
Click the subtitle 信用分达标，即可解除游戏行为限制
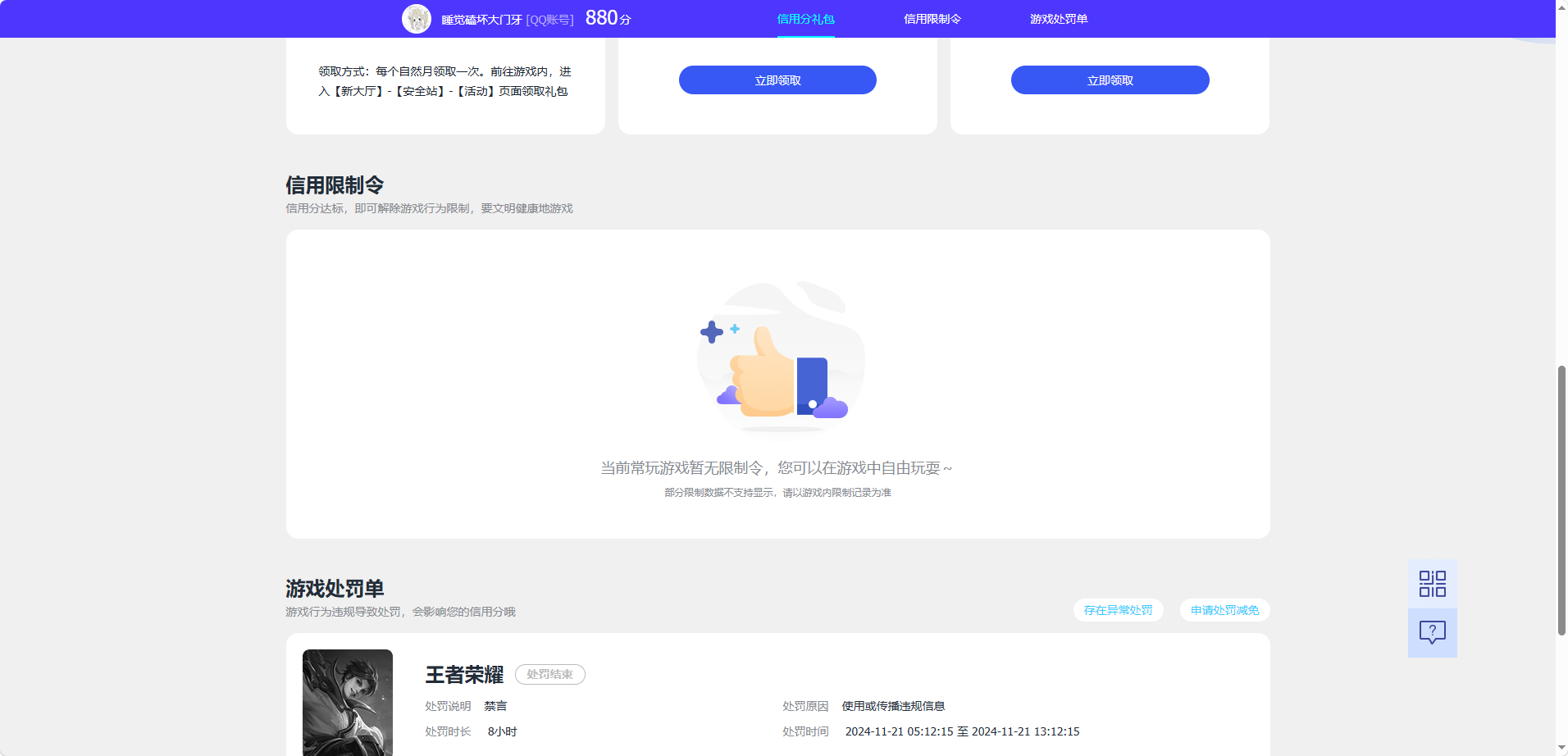coord(429,208)
